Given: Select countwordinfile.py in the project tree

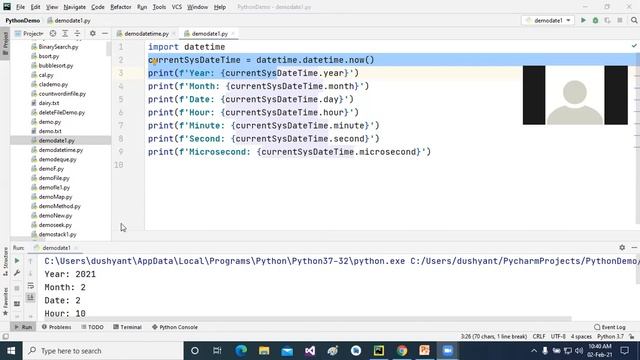Looking at the screenshot, I should click(62, 93).
